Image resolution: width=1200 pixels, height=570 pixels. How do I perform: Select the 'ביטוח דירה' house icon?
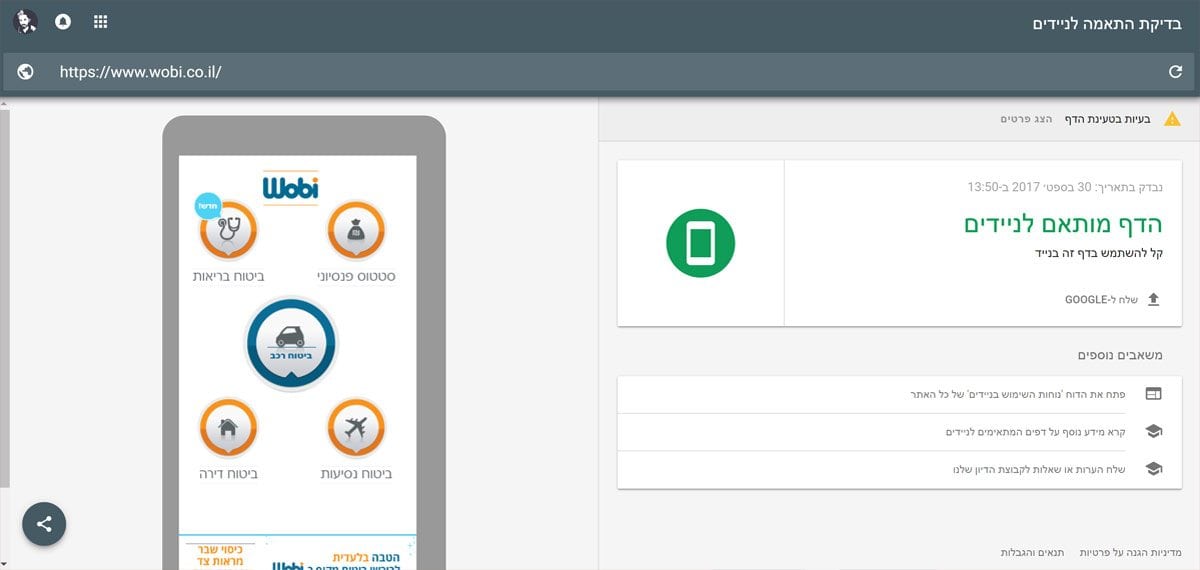tap(228, 428)
